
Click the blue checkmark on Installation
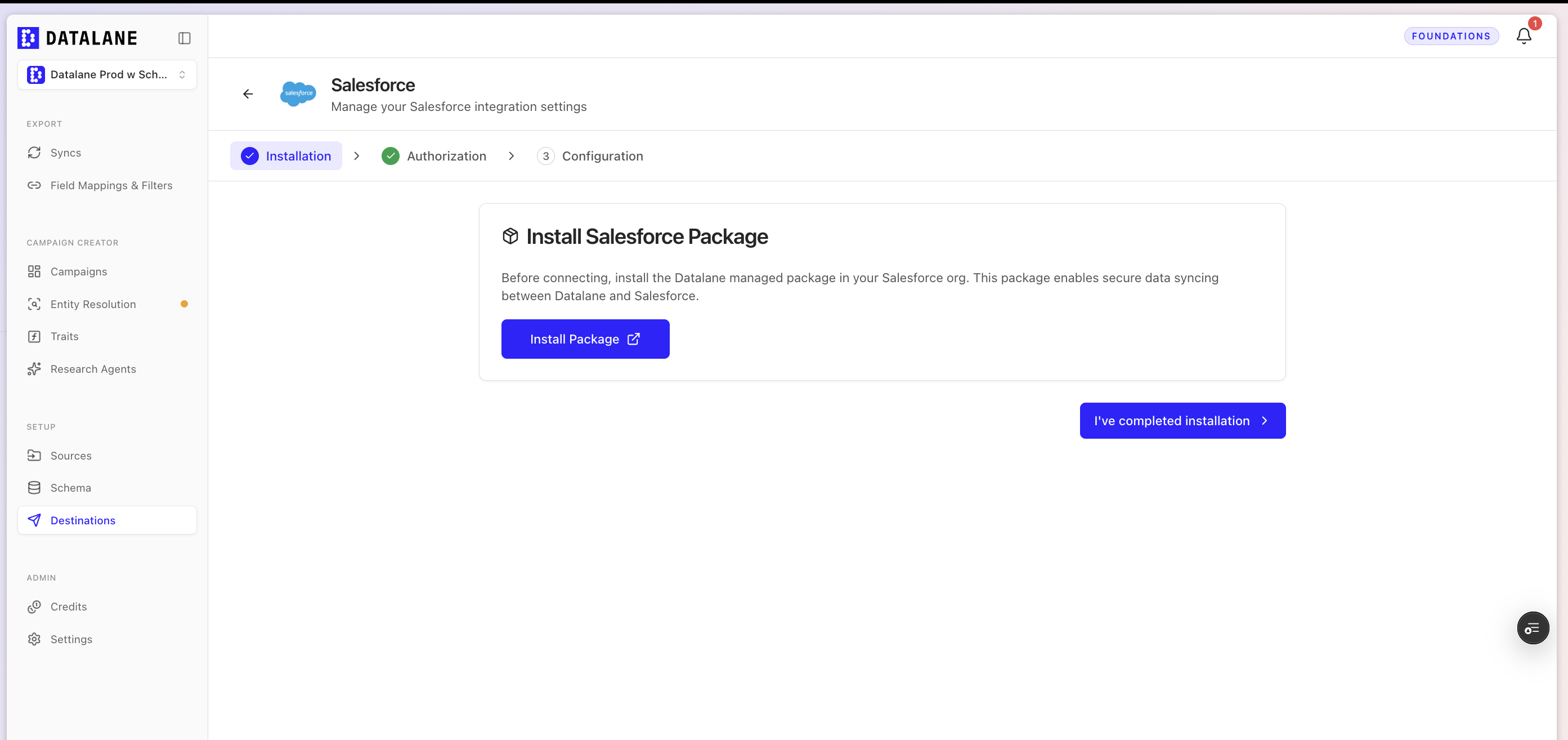[x=249, y=156]
